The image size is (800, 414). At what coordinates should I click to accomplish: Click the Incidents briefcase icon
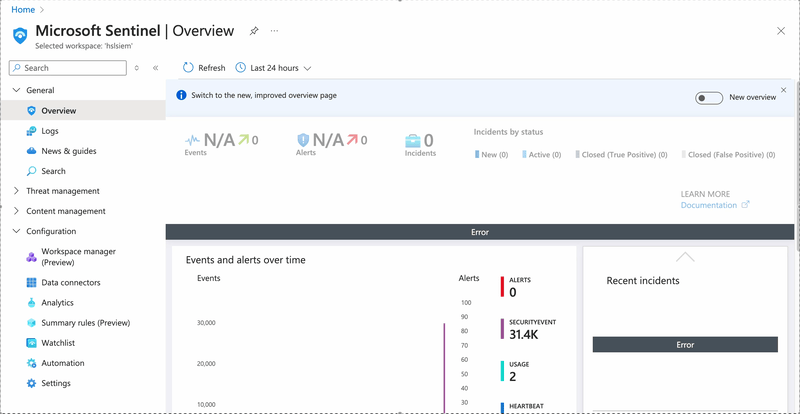(413, 141)
